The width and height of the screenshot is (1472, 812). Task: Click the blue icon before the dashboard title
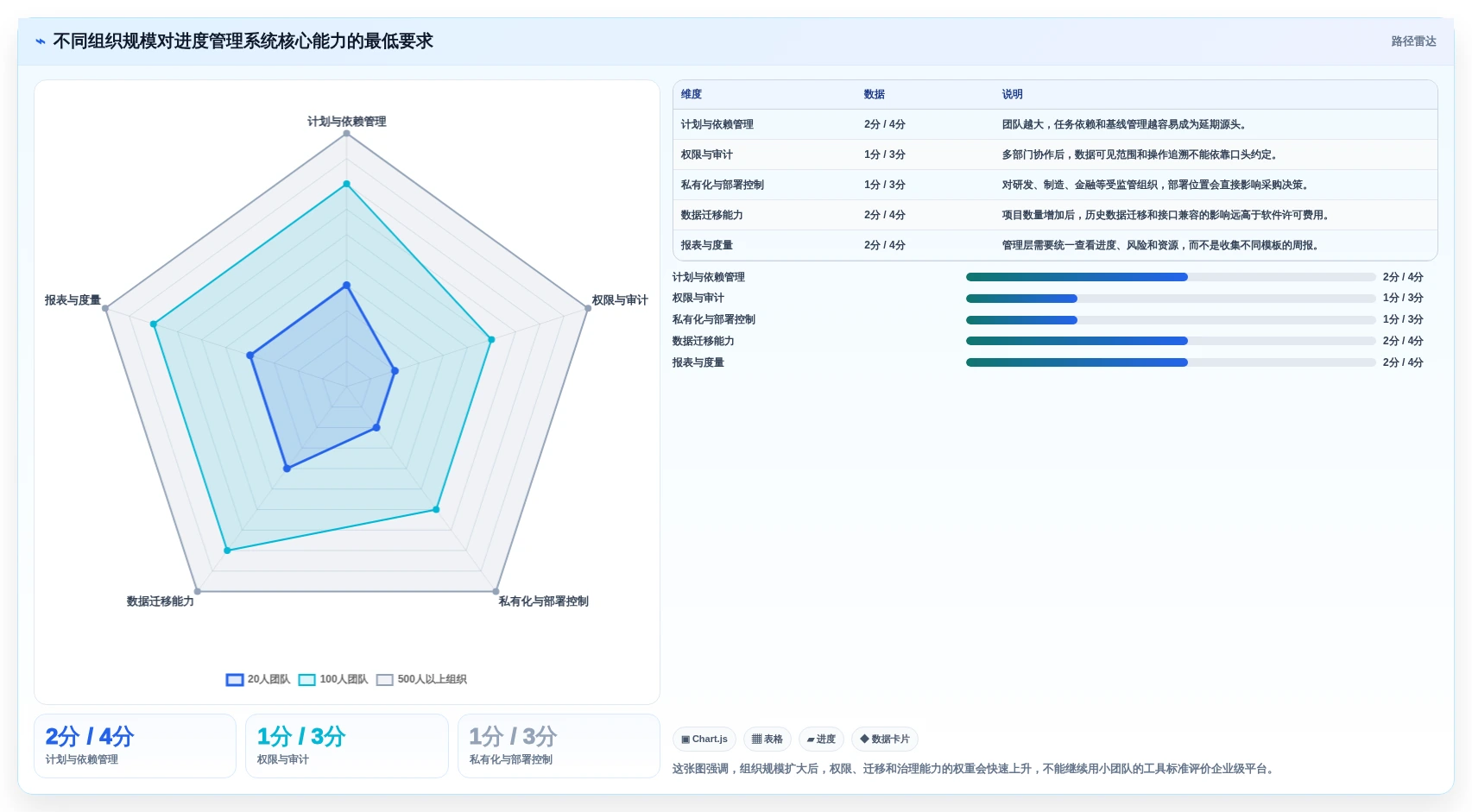tap(41, 41)
